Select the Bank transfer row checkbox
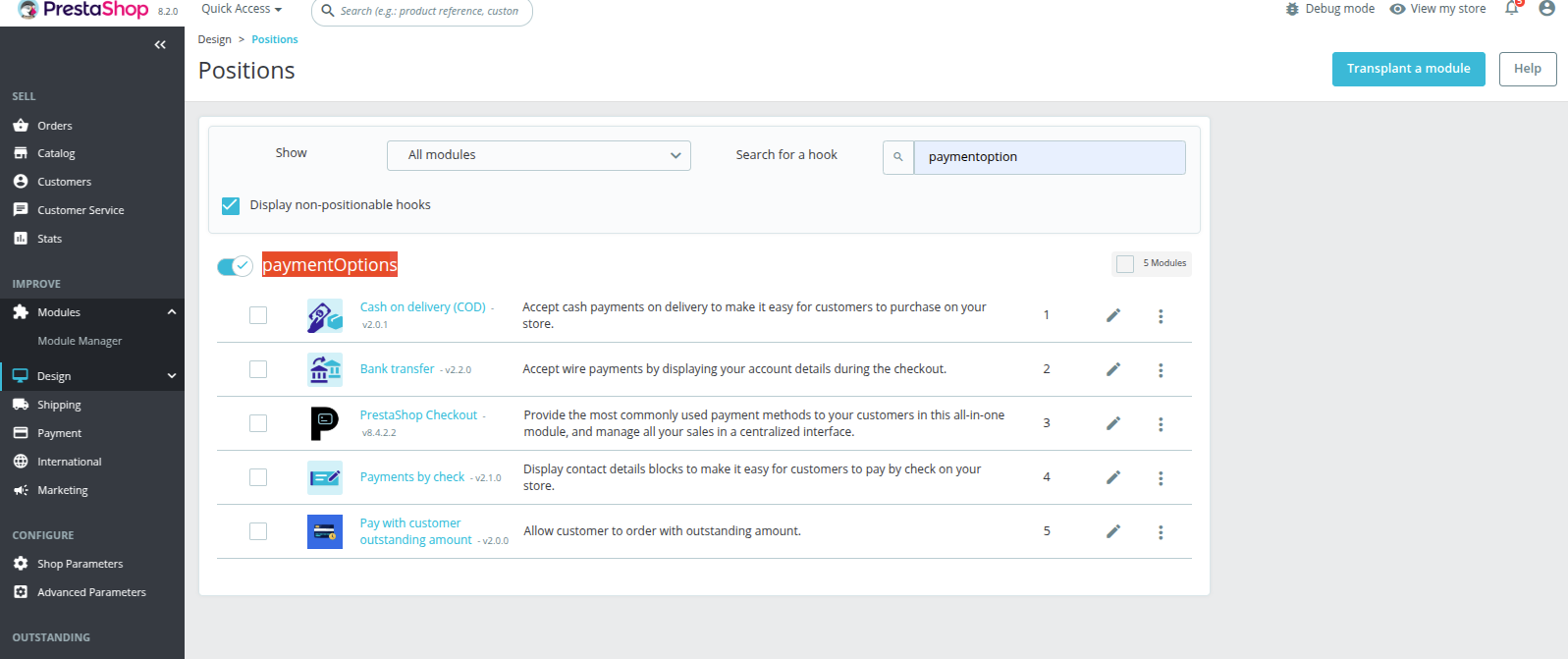Image resolution: width=1568 pixels, height=659 pixels. (258, 369)
